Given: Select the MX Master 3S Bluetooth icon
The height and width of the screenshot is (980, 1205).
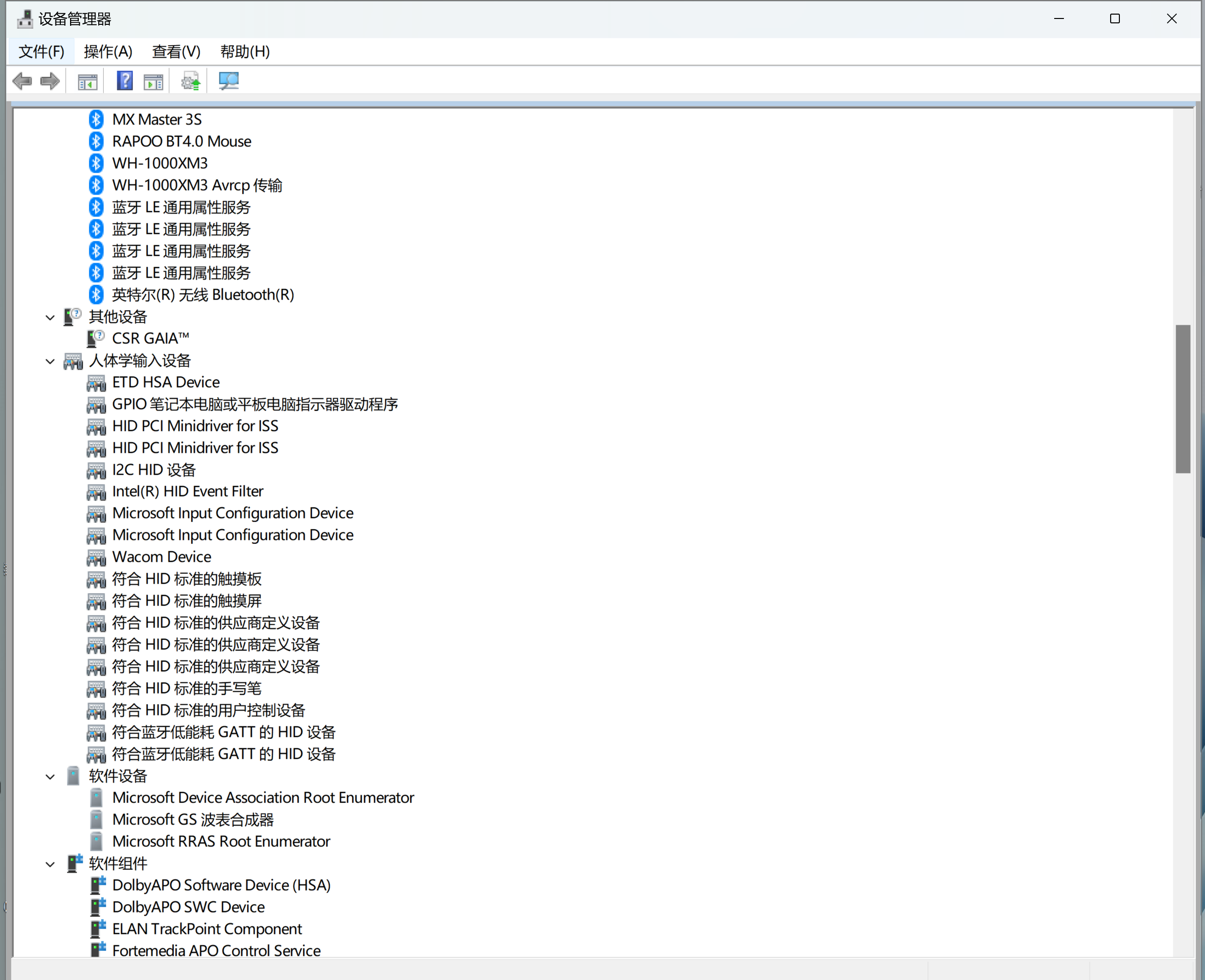Looking at the screenshot, I should point(96,119).
